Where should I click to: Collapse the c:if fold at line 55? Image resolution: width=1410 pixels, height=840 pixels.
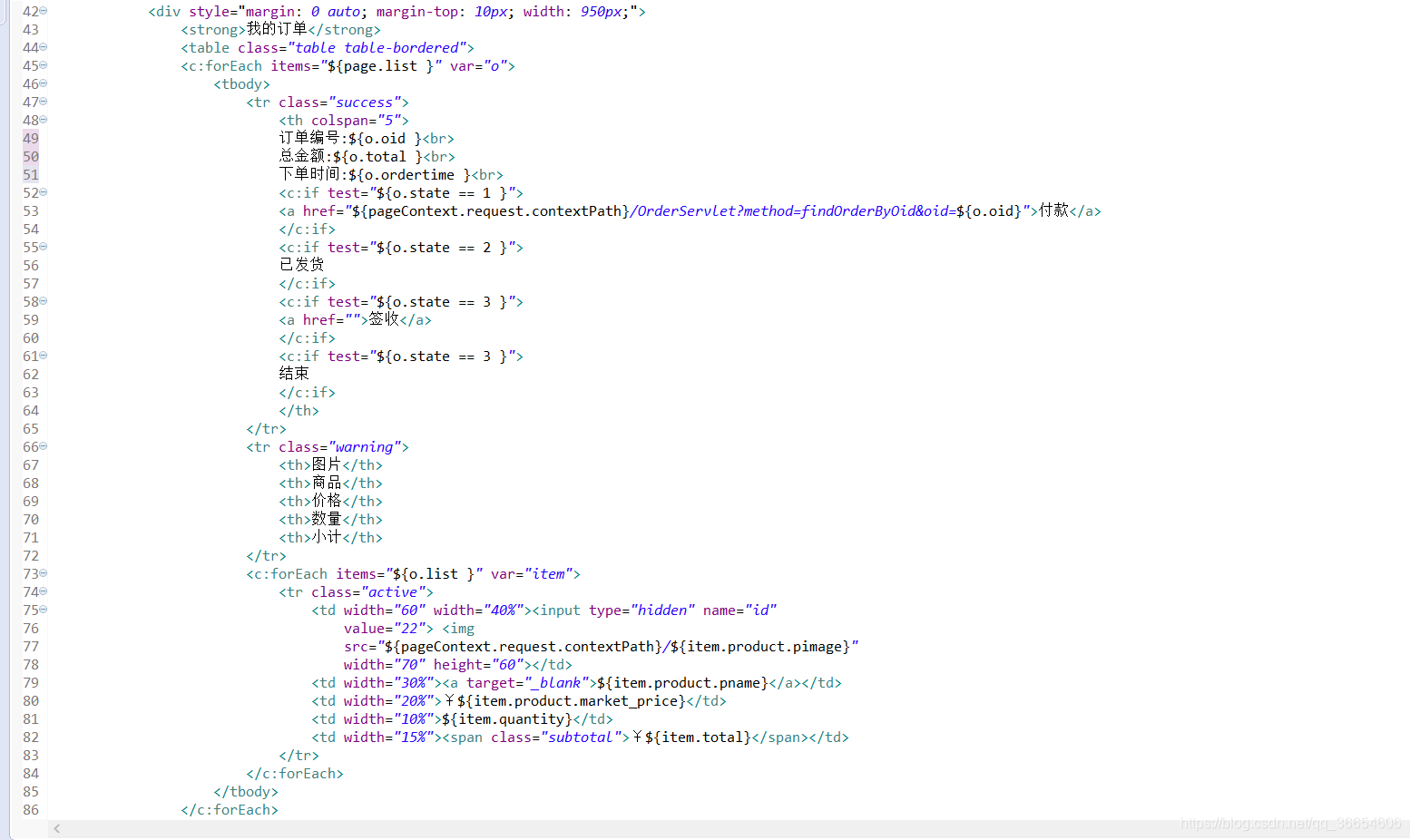(44, 247)
